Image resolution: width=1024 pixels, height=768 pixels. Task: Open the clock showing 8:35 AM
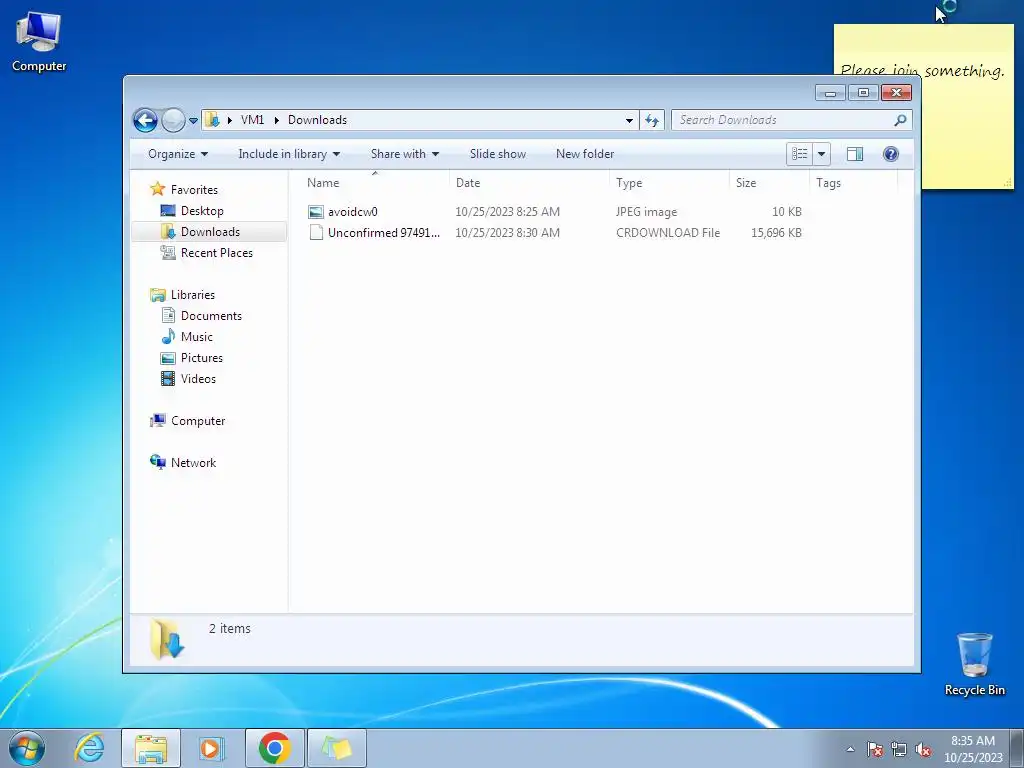point(973,749)
